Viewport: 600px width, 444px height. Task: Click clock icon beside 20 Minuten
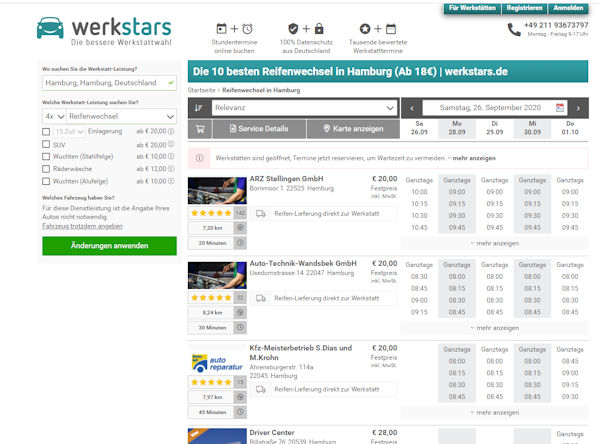pos(240,243)
